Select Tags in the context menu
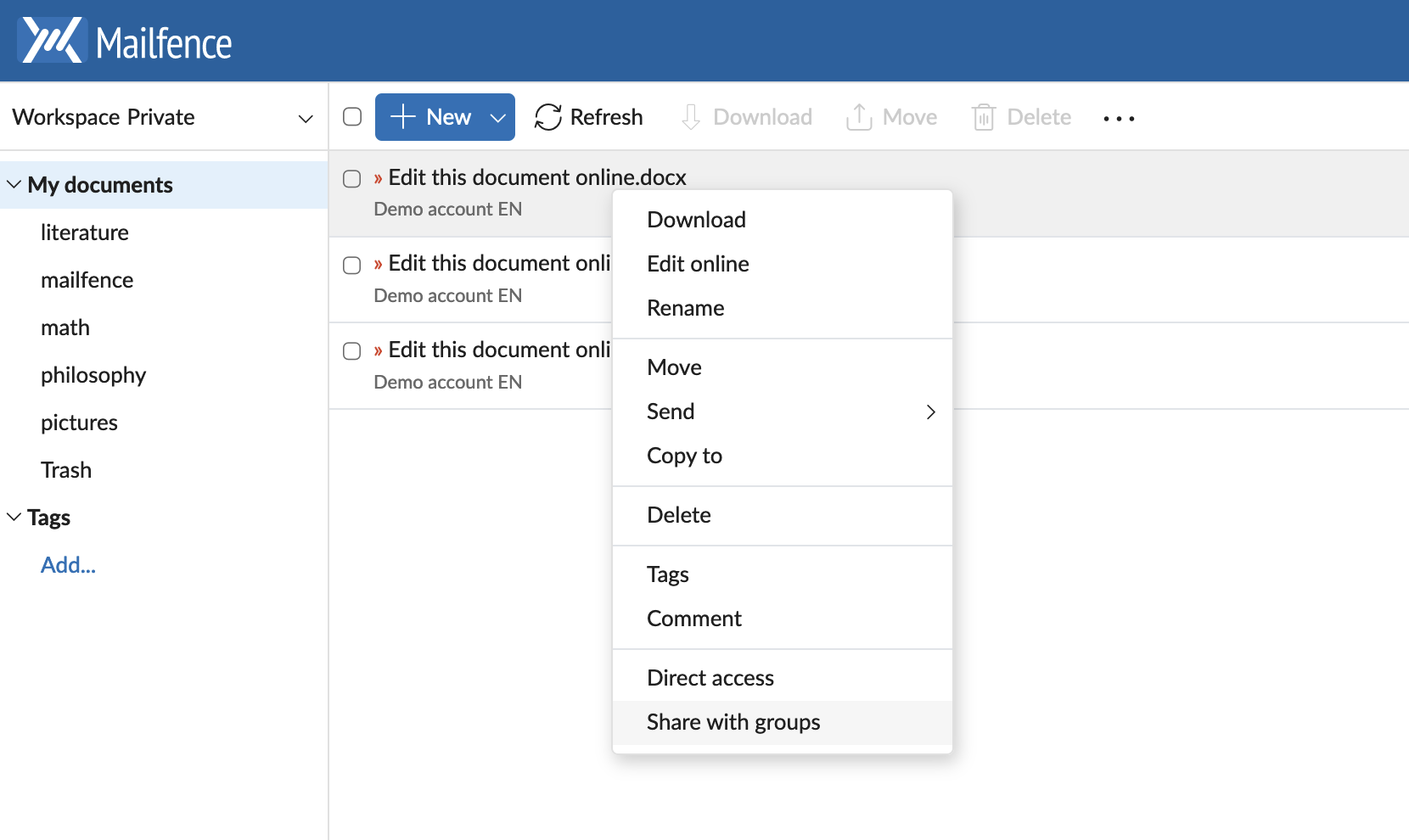The height and width of the screenshot is (840, 1409). (783, 574)
